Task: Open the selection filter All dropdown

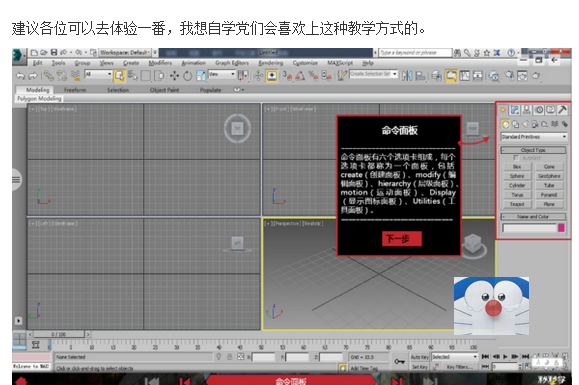Action: 99,74
